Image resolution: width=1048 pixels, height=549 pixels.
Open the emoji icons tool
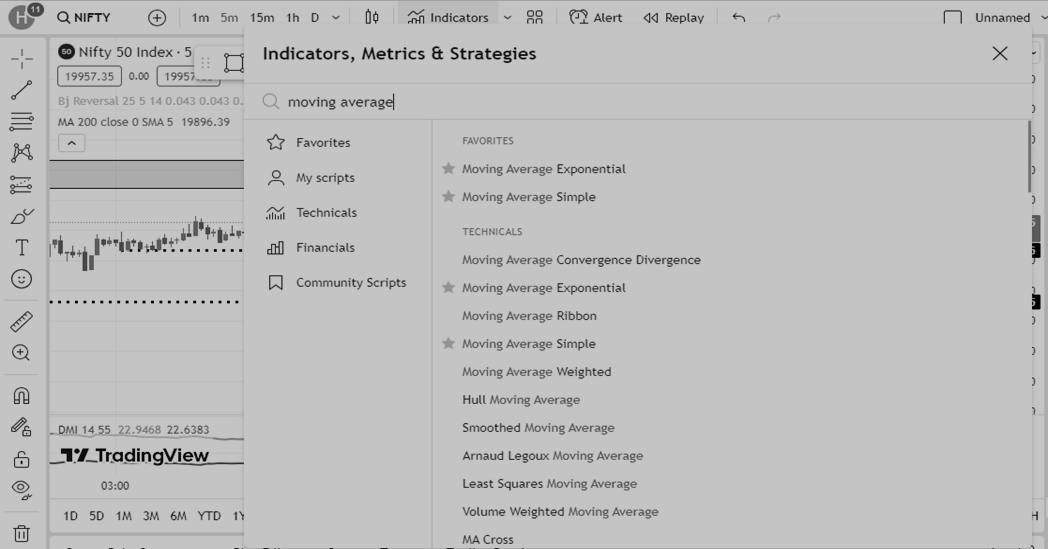coord(21,279)
